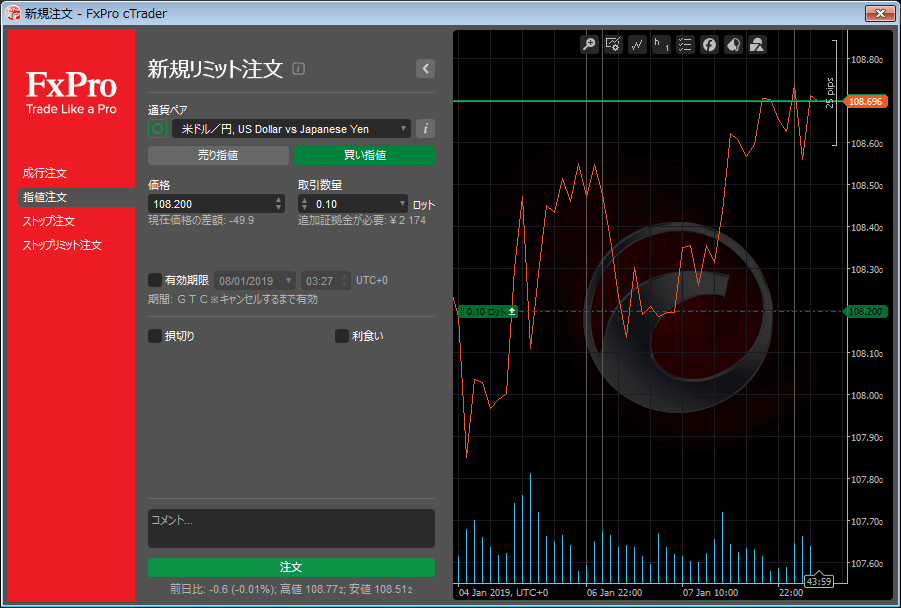Click the price stepper arrows

click(279, 203)
